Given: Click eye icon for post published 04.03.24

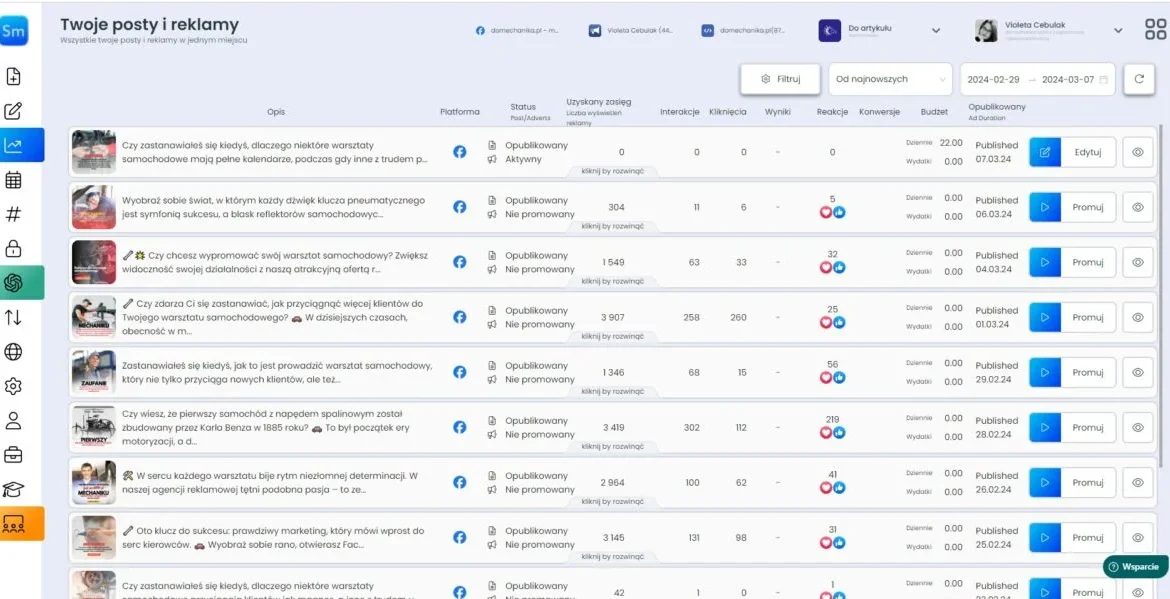Looking at the screenshot, I should 1137,262.
